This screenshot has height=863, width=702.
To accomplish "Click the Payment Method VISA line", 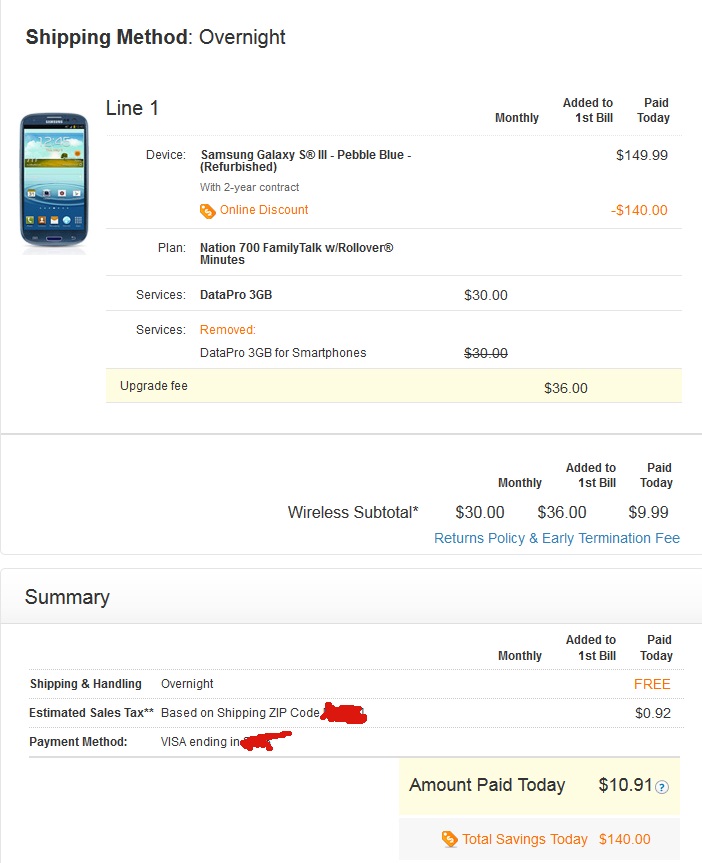I will click(160, 741).
